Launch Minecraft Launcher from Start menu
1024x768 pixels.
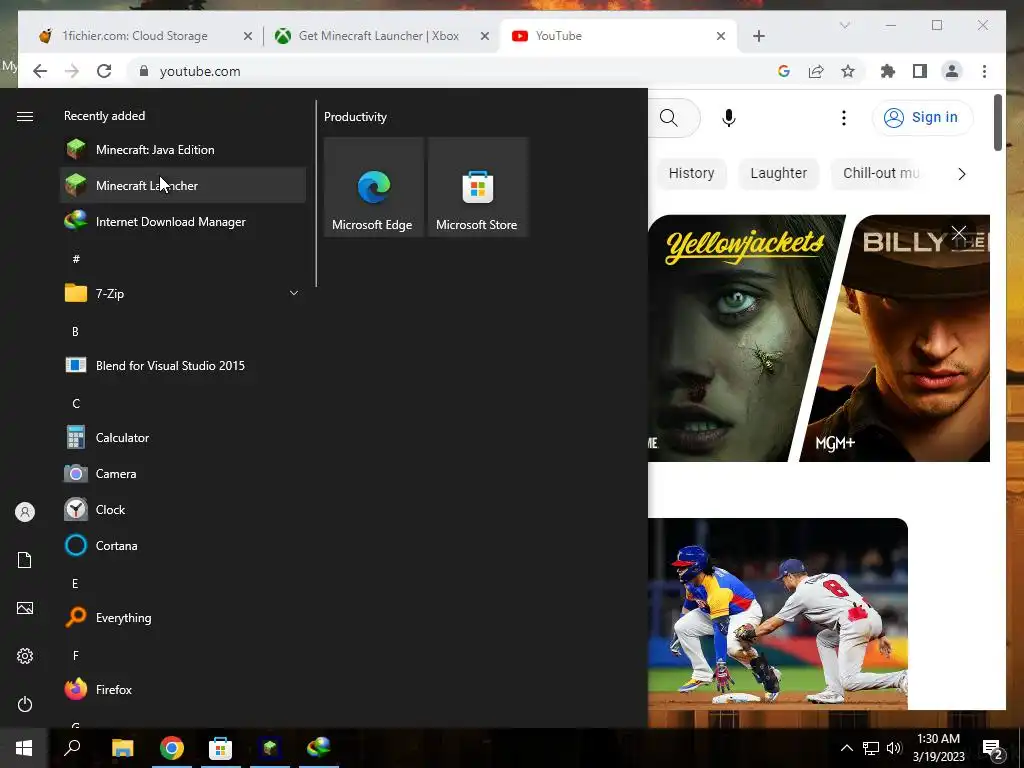coord(183,185)
